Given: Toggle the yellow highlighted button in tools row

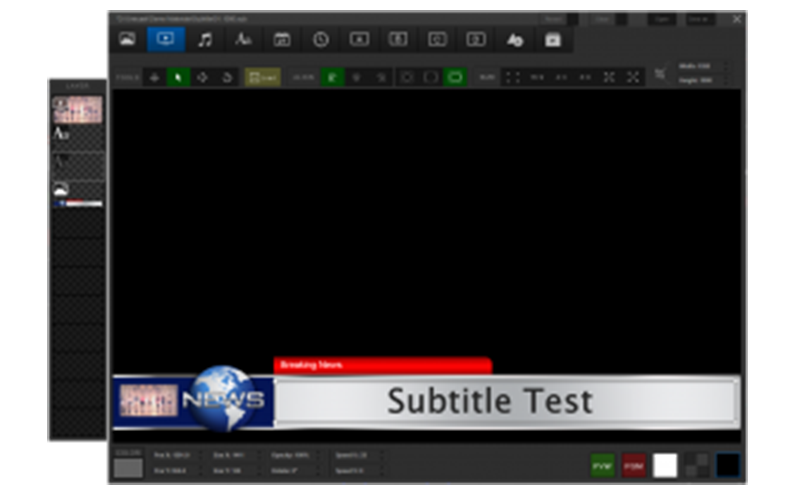Looking at the screenshot, I should pyautogui.click(x=263, y=77).
